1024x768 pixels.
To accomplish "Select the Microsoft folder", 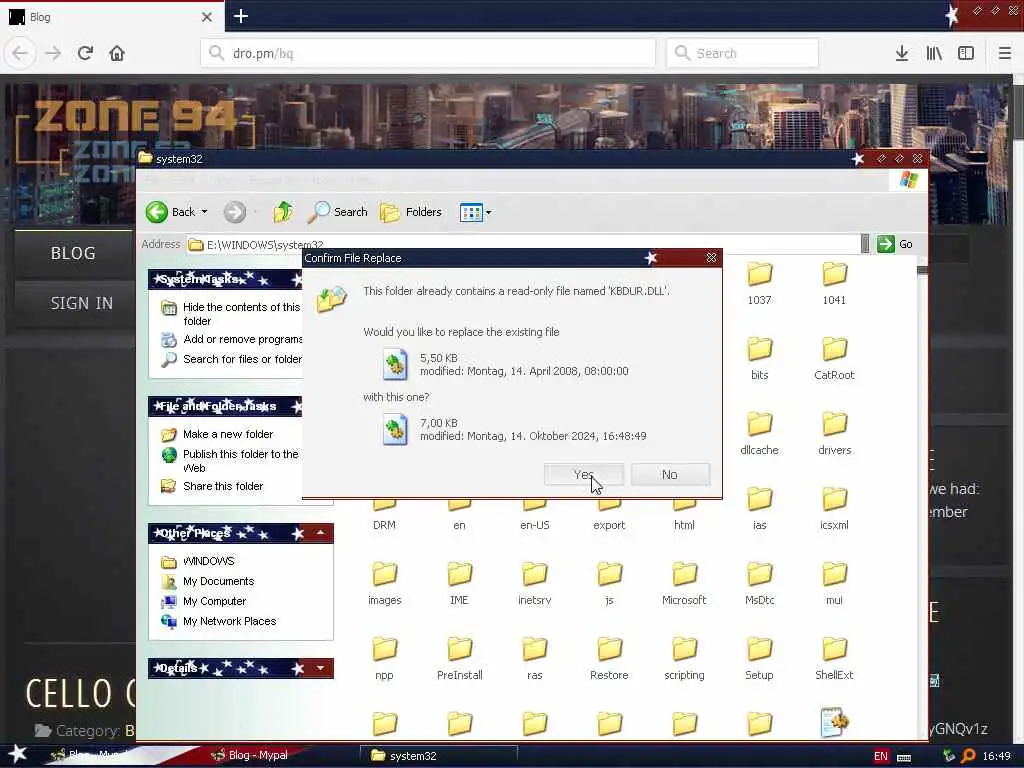I will click(684, 584).
